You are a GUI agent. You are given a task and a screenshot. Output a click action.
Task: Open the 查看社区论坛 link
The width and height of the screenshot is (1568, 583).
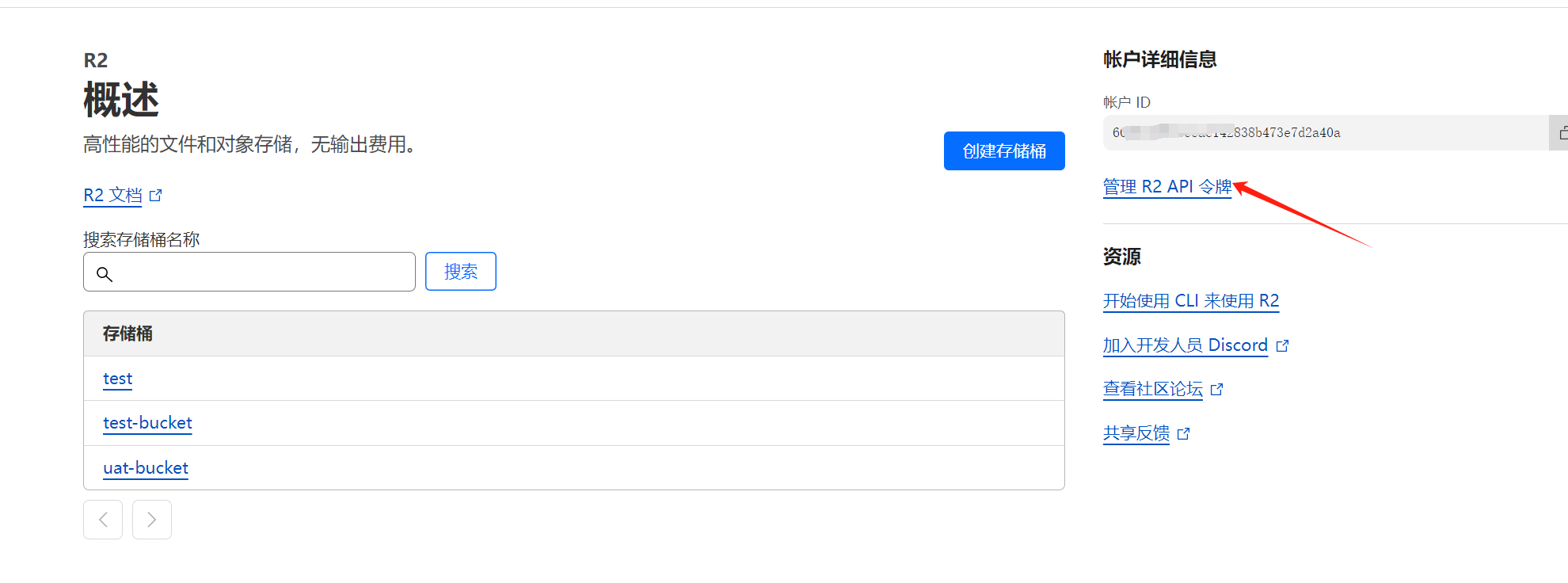[x=1152, y=389]
